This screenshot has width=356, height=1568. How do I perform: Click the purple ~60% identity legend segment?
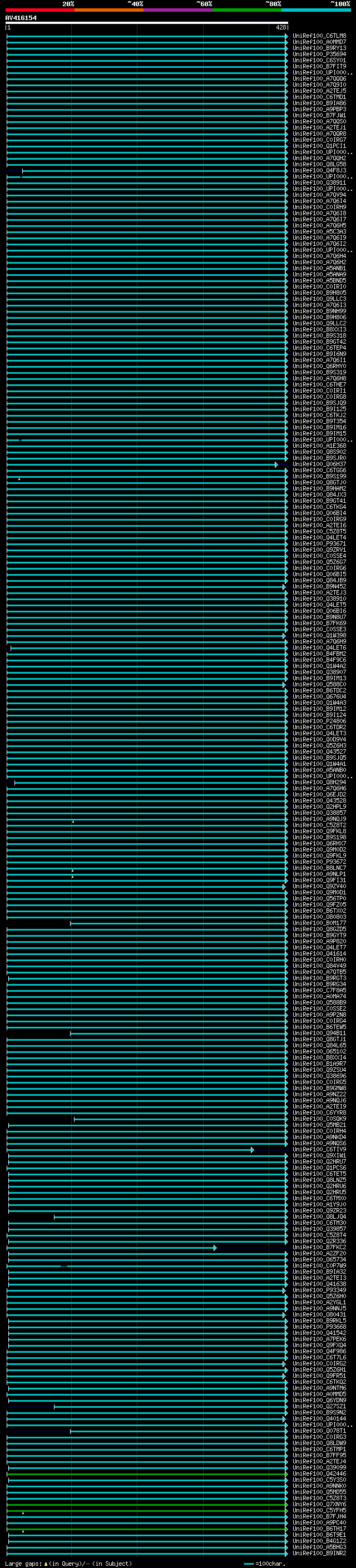point(177,10)
